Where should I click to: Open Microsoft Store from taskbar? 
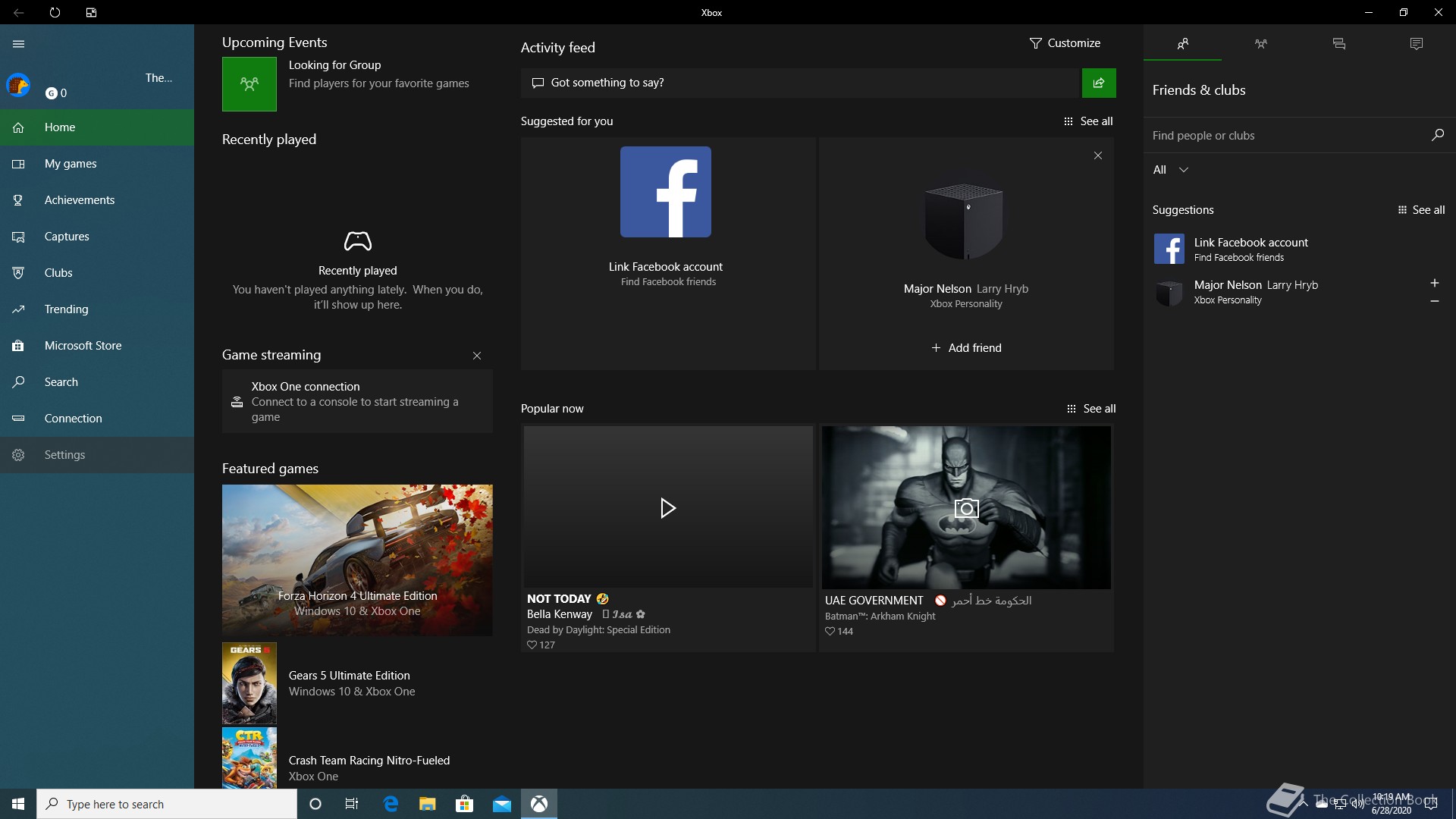[464, 804]
